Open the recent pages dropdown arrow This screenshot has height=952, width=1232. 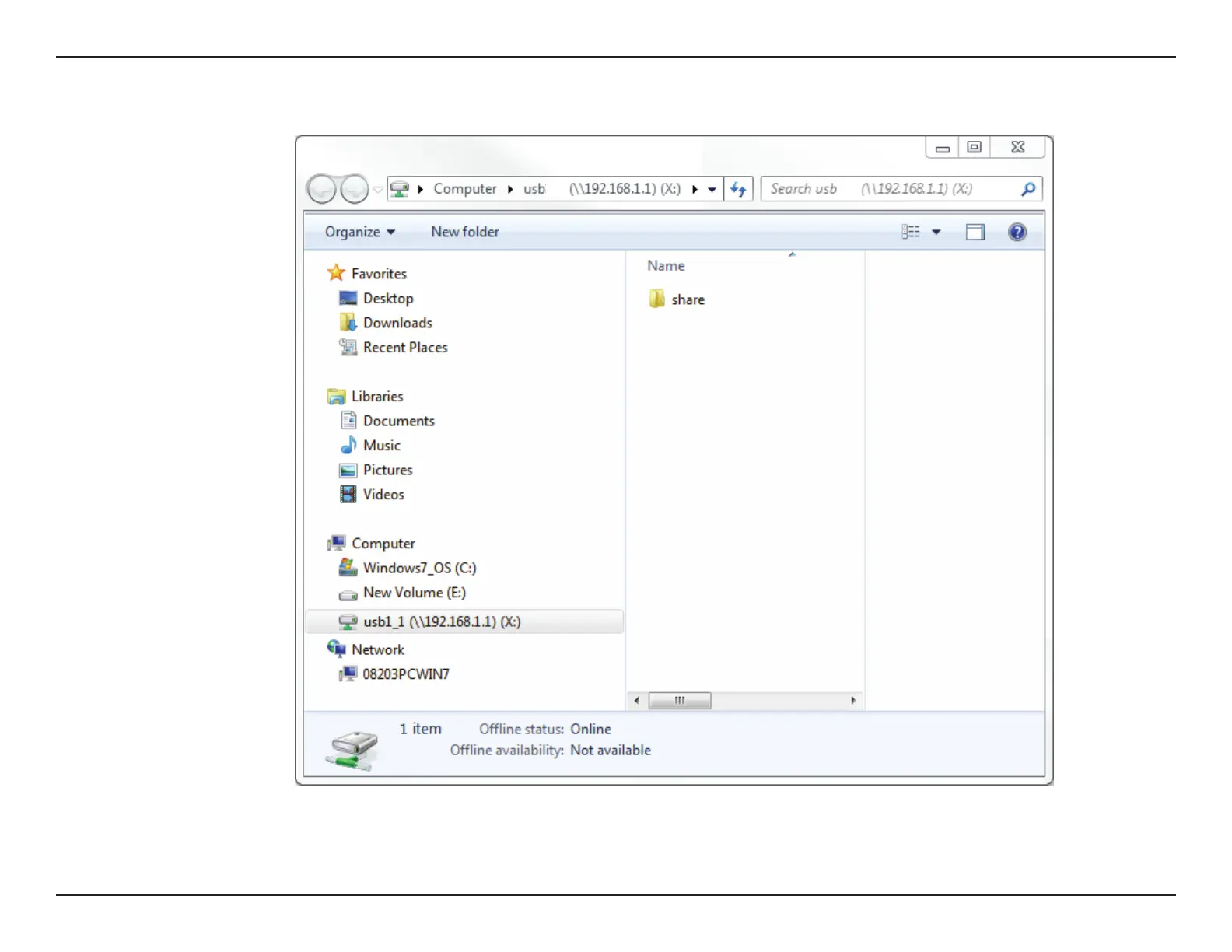(x=378, y=189)
